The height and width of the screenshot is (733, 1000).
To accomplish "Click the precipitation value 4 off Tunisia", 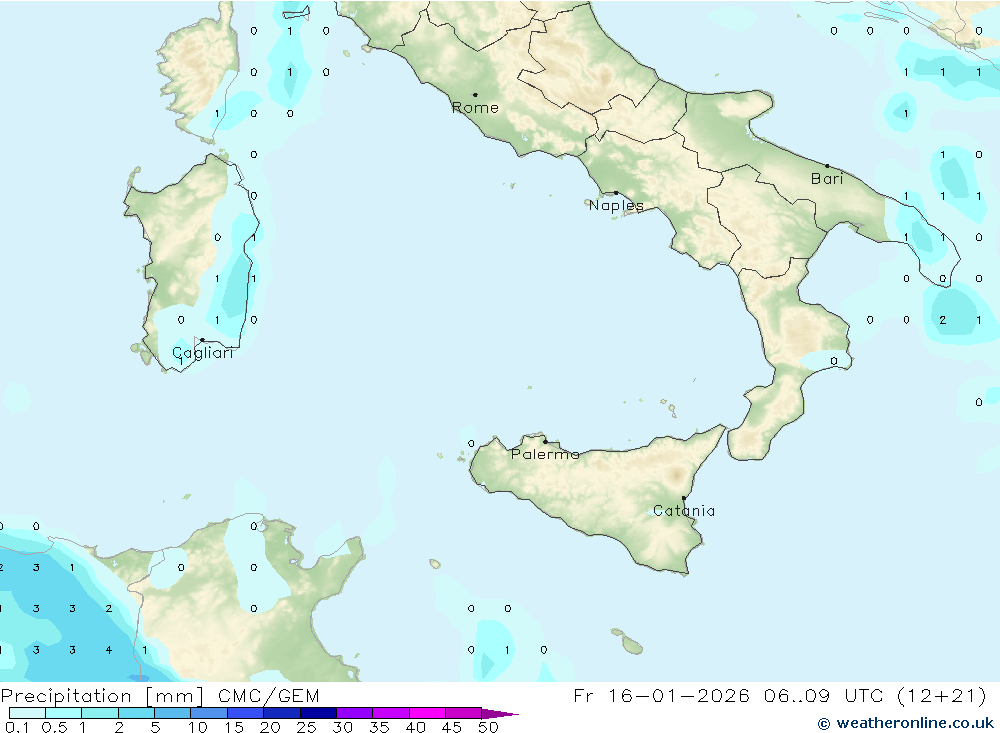I will 109,650.
